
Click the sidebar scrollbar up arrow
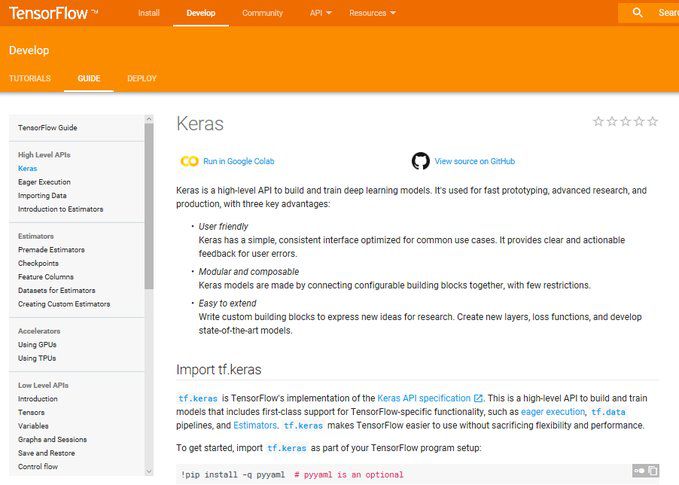(x=149, y=119)
